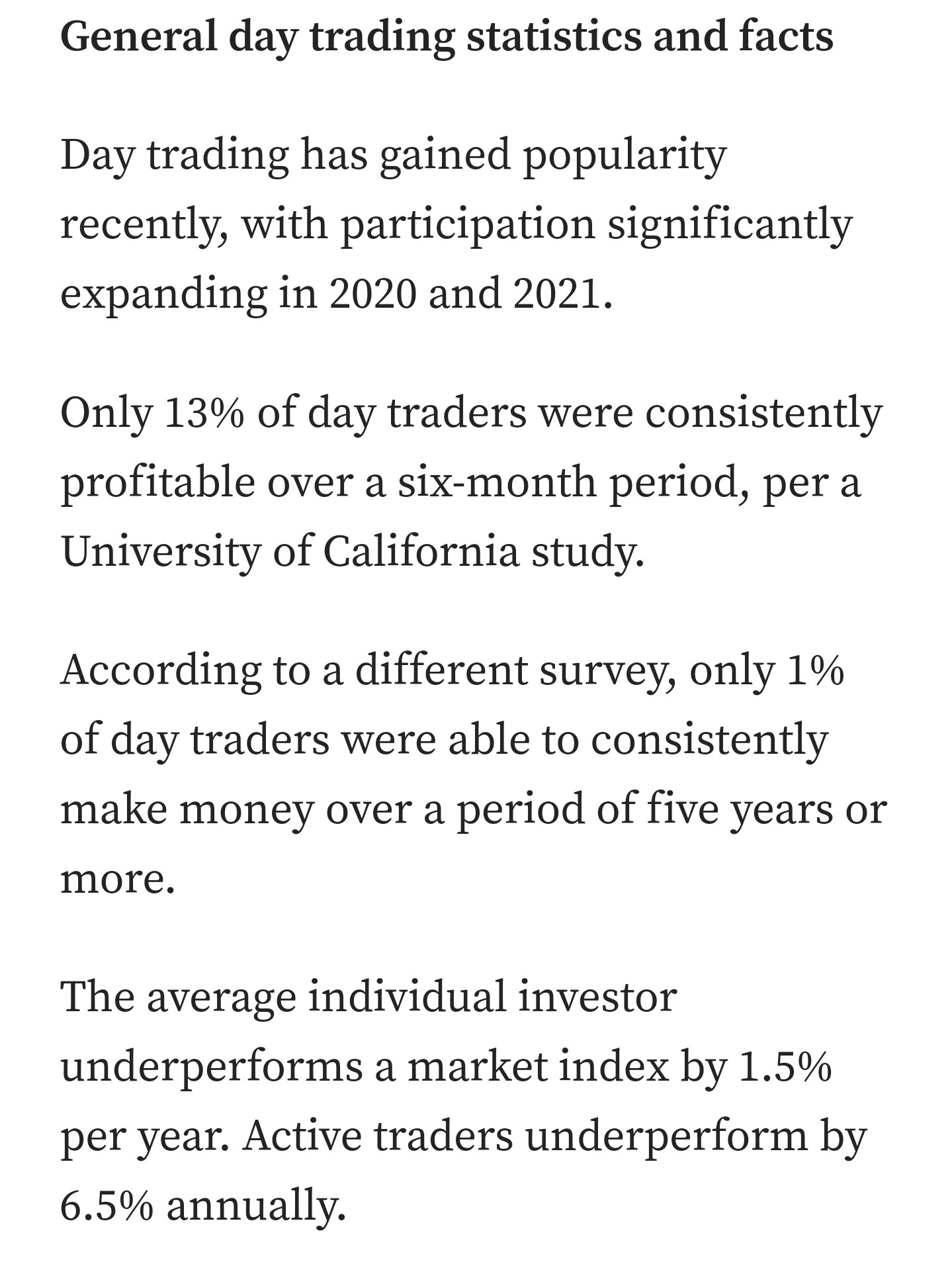
Task: Click the paragraph starting with Day trading has gained
Action: (x=456, y=223)
